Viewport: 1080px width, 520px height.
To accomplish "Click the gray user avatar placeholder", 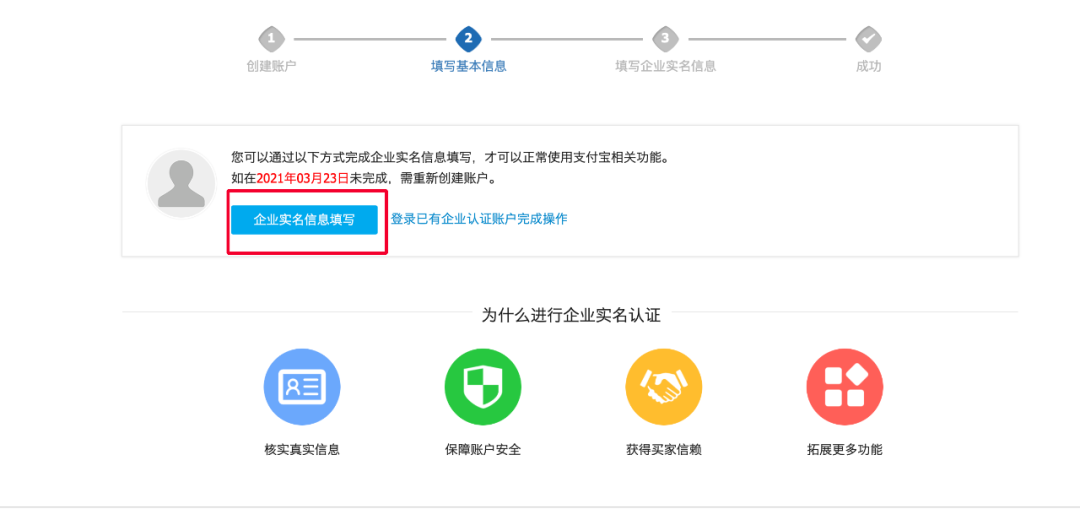I will (x=182, y=184).
